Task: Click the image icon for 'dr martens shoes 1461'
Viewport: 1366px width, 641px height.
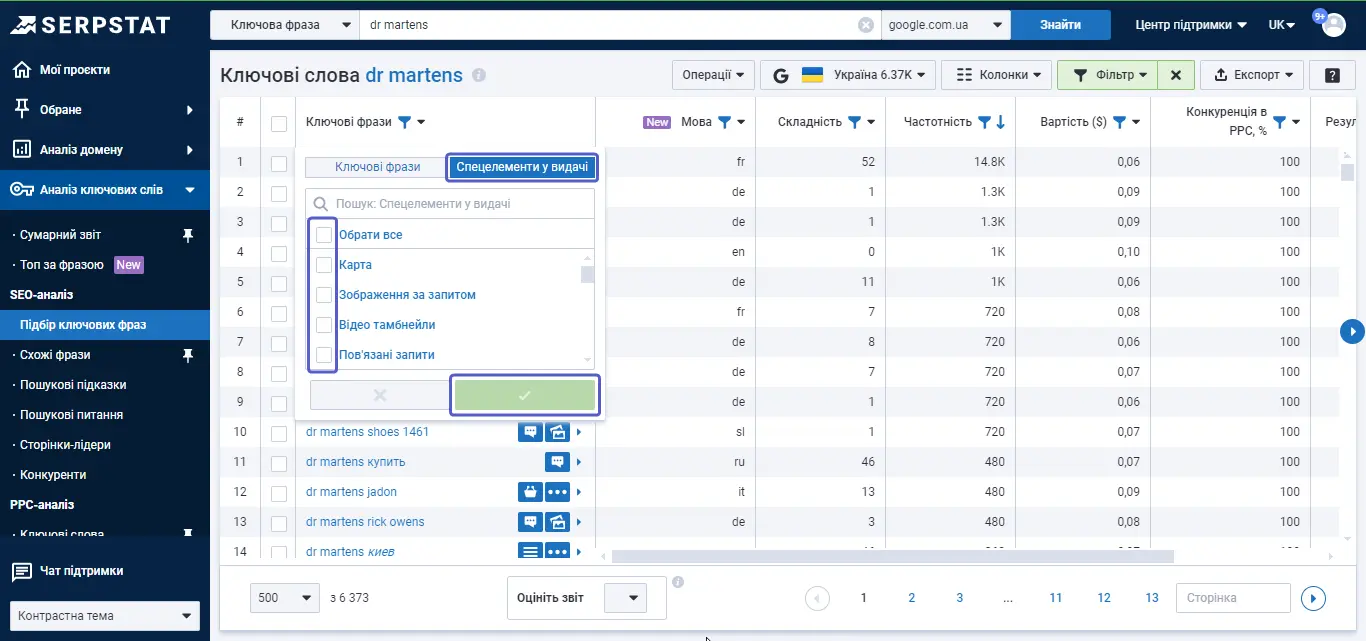Action: 557,432
